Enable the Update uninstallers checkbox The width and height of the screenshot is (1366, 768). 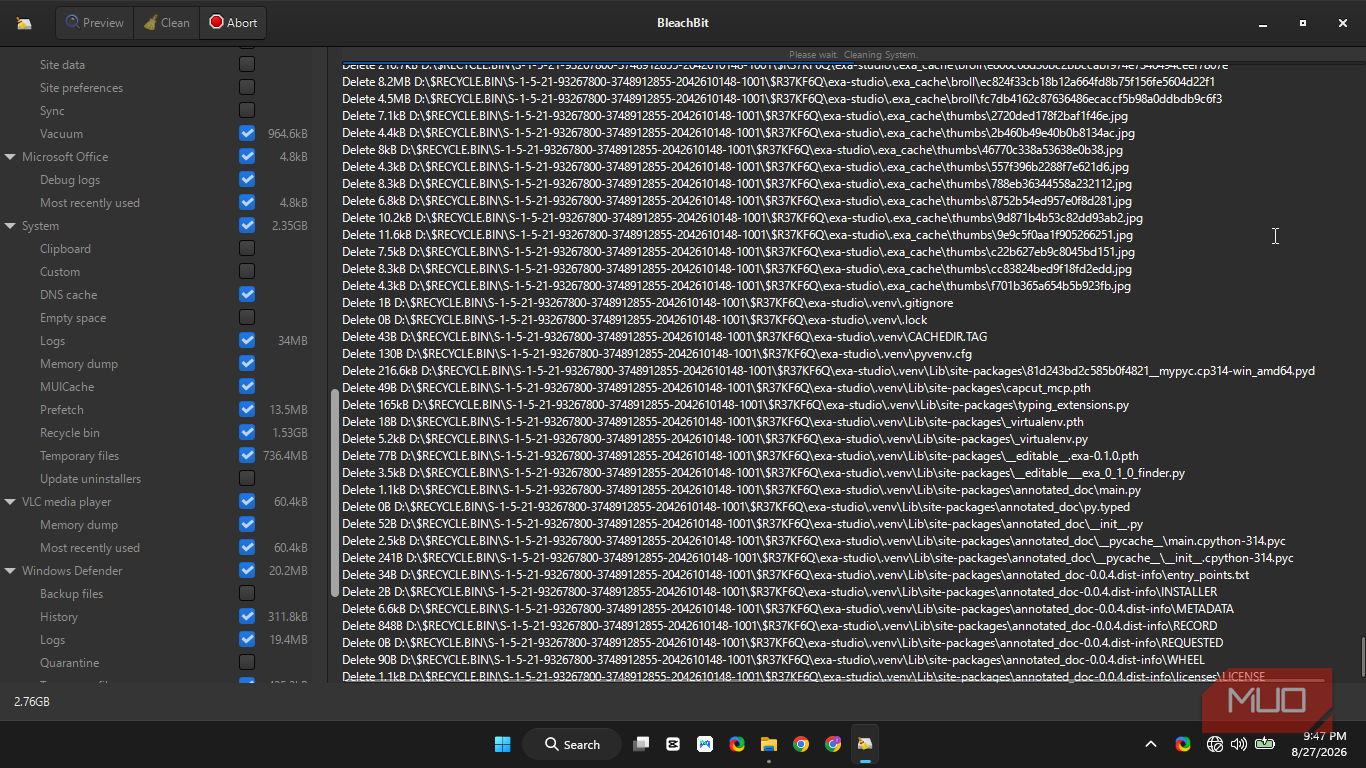pos(247,478)
